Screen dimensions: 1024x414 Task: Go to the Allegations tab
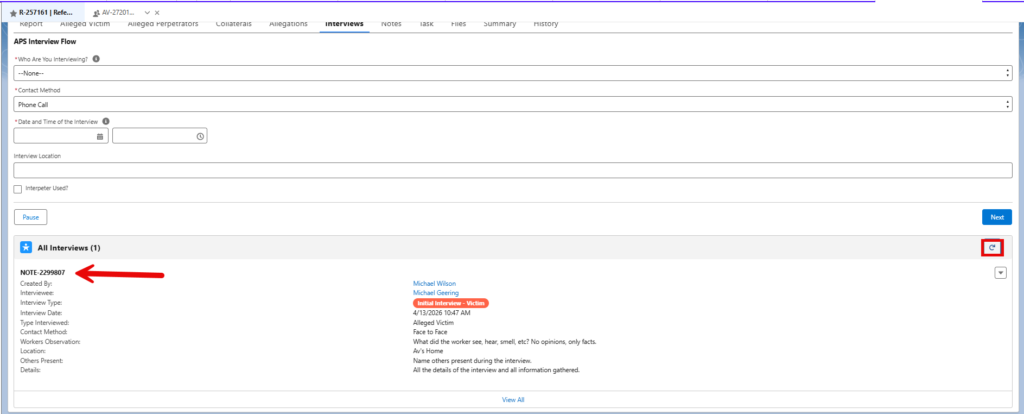coord(288,24)
